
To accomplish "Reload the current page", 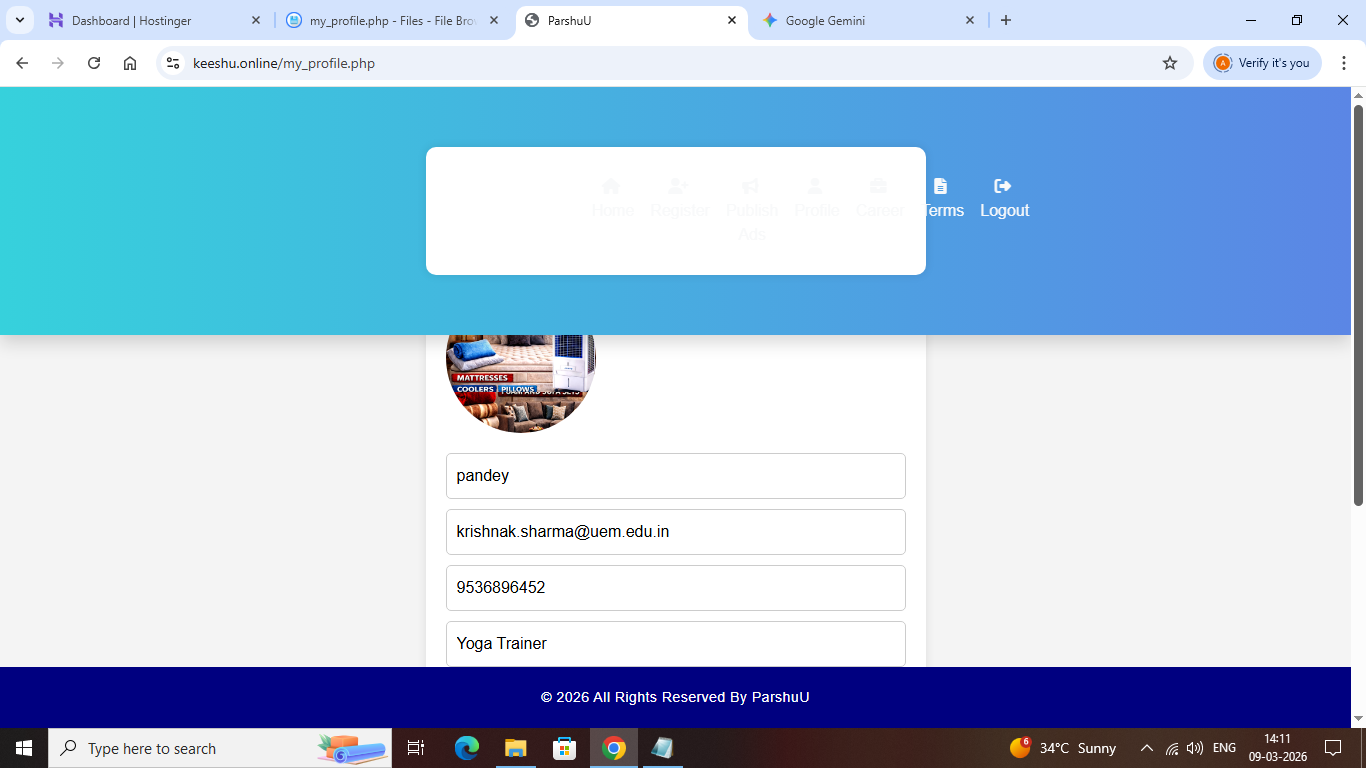I will pos(94,63).
